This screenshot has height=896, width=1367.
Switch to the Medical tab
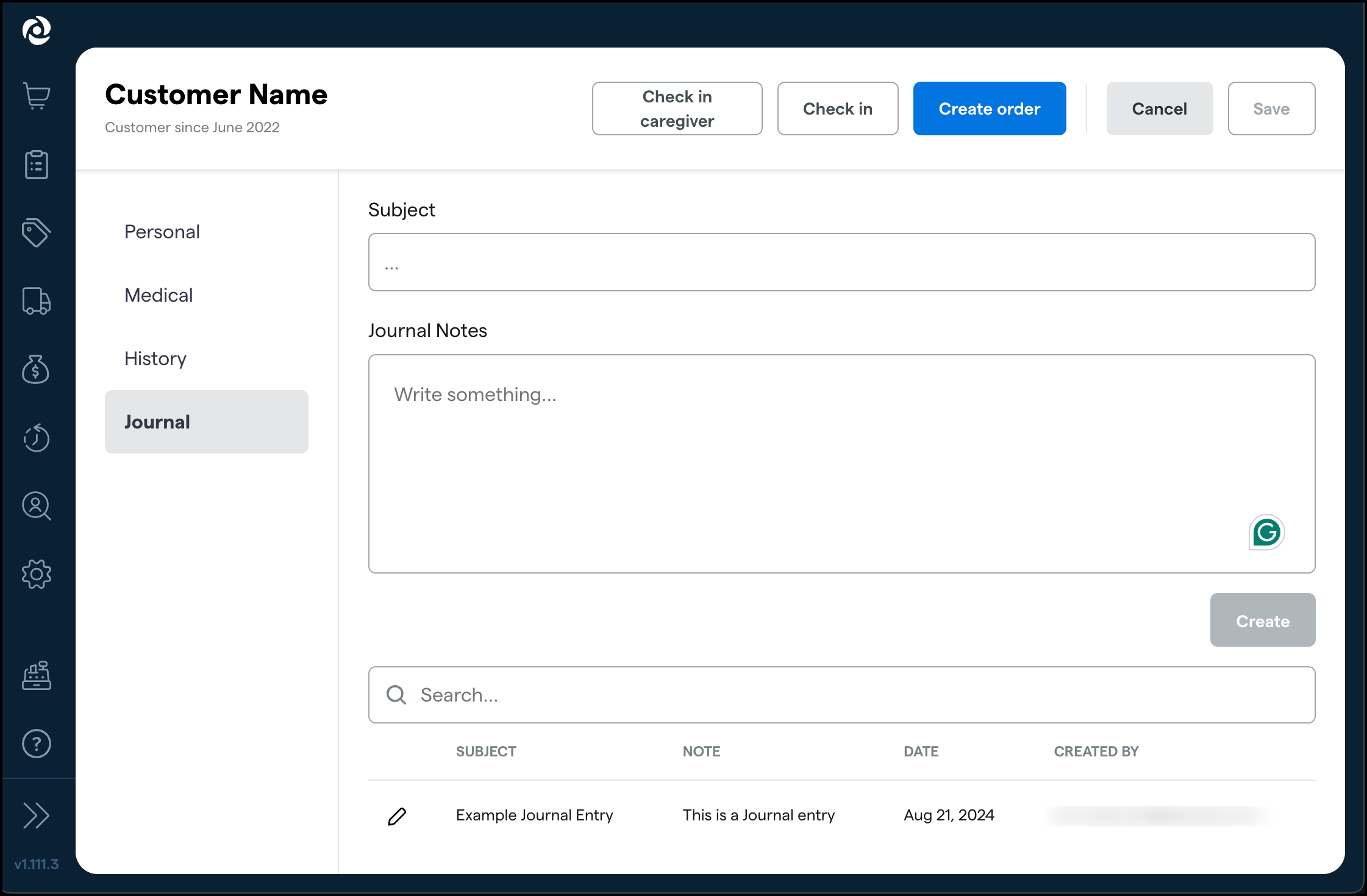point(159,295)
